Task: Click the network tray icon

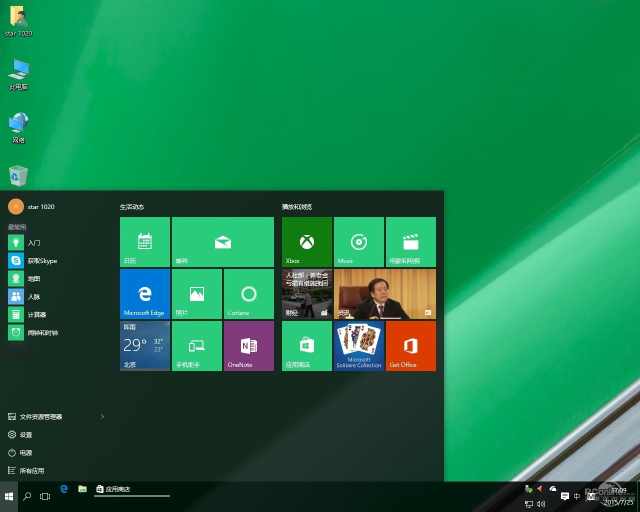Action: point(529,504)
